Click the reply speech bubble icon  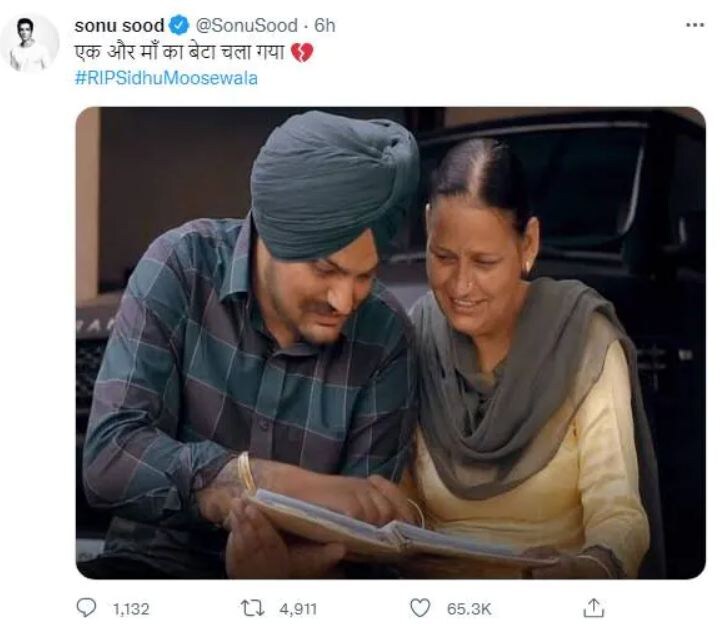(86, 608)
